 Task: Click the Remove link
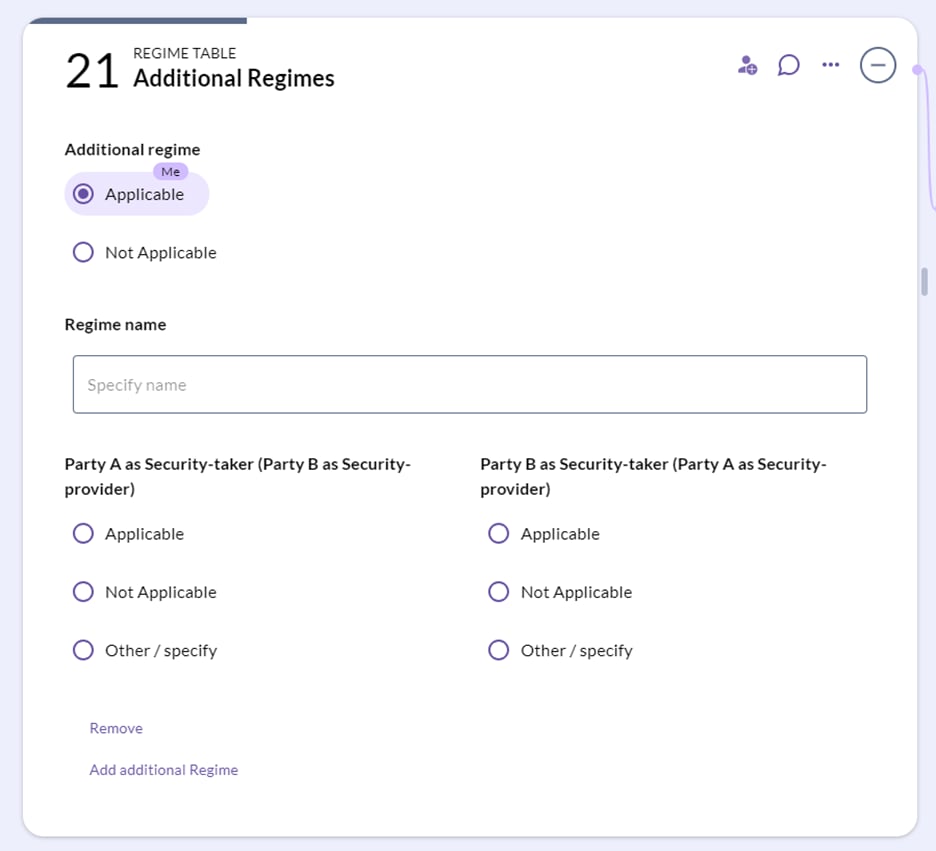(116, 728)
